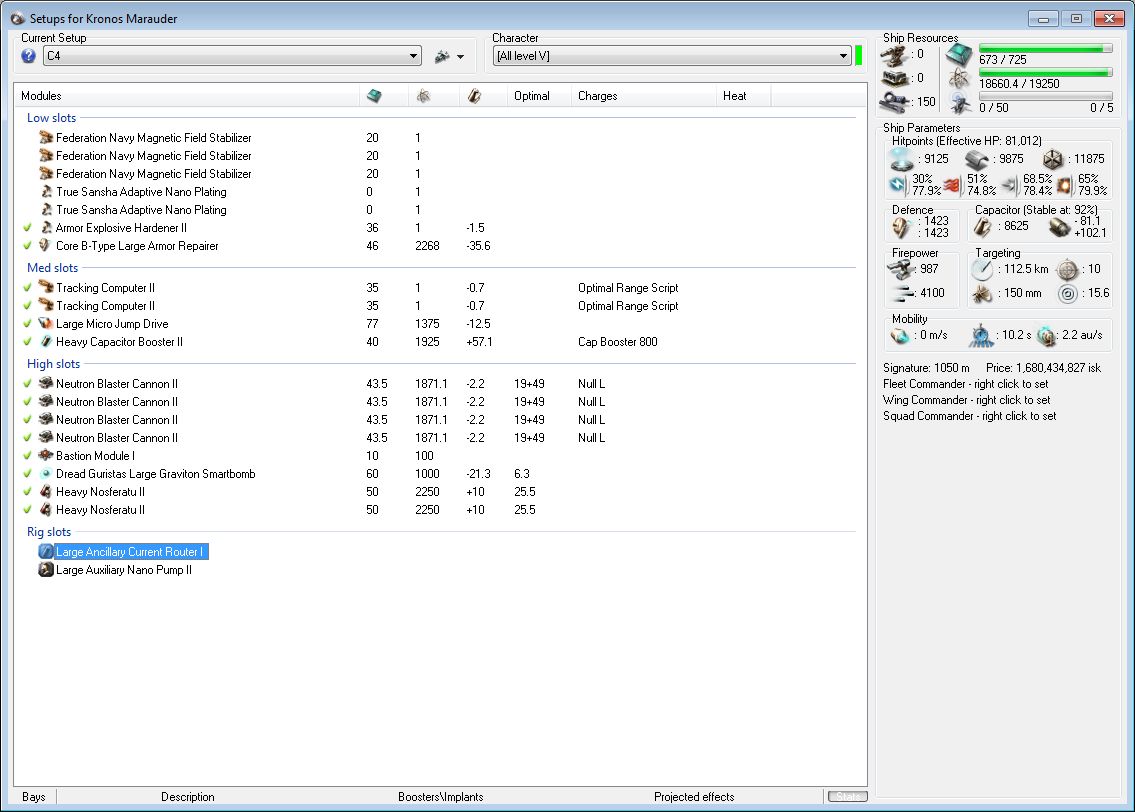
Task: Click the Large Ancillary Current Router I icon
Action: click(x=46, y=551)
